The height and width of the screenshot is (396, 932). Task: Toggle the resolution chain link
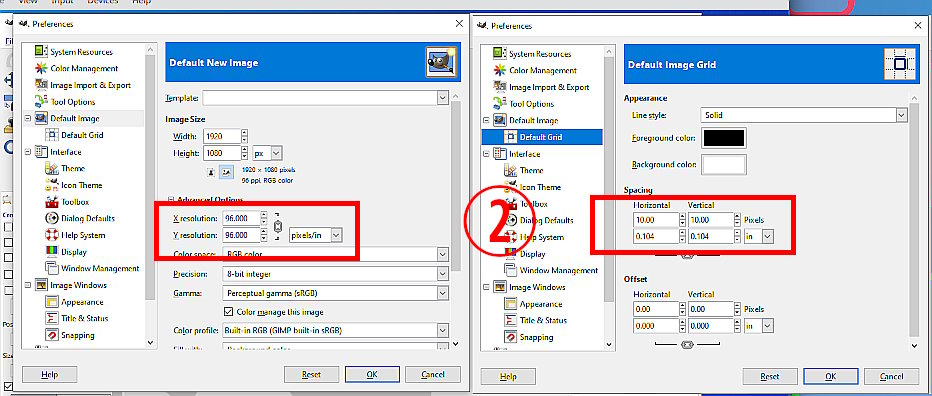click(277, 227)
